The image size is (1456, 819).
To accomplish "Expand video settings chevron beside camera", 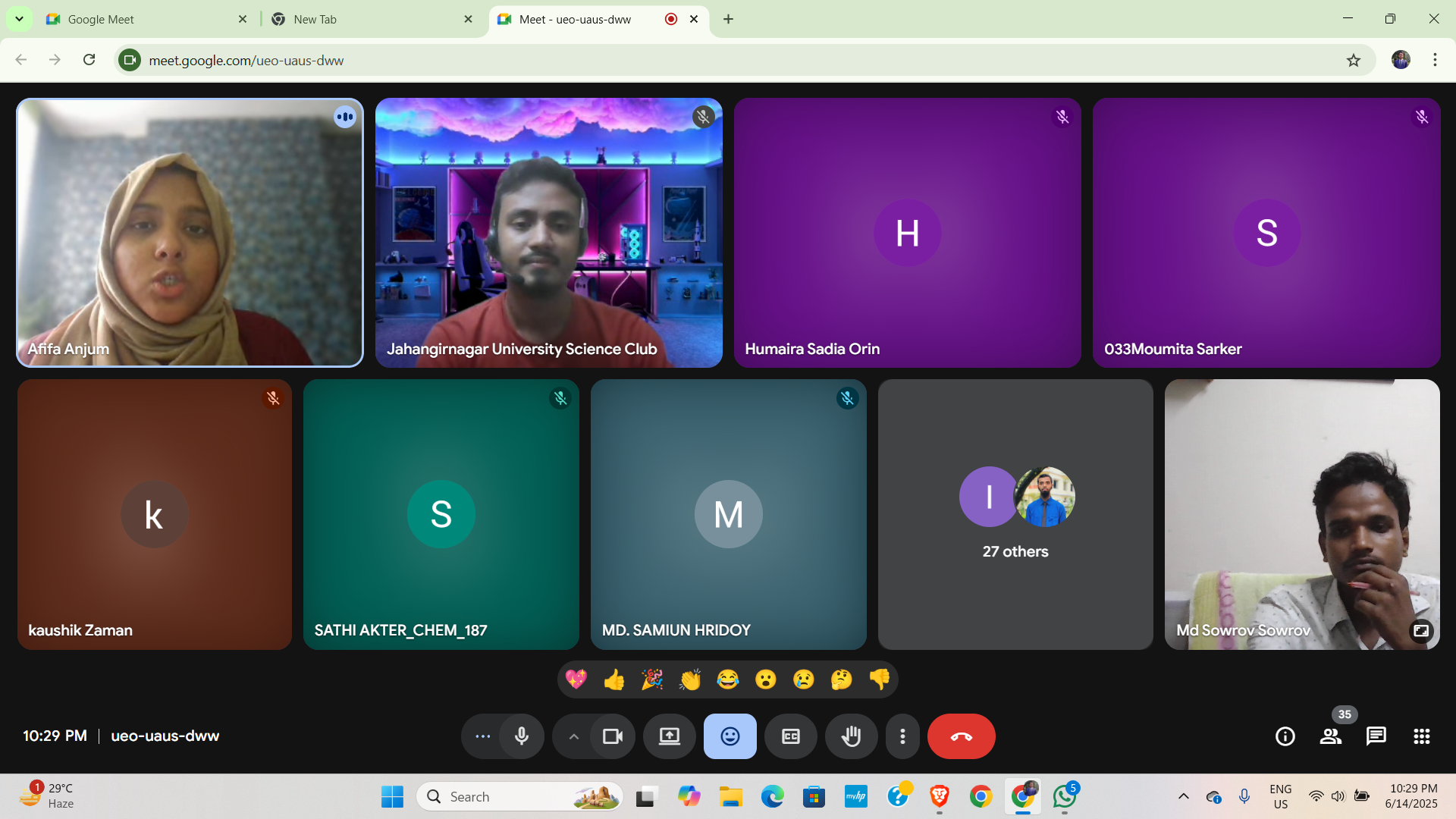I will pos(574,736).
